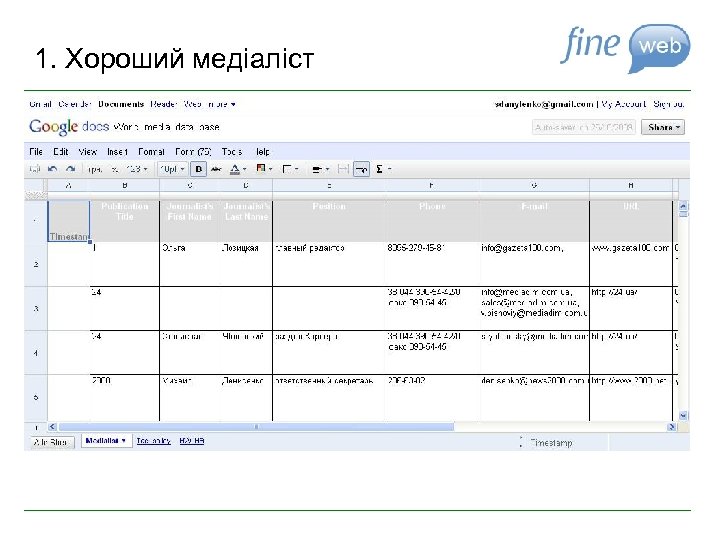Select the Journalist's First Name header cell
This screenshot has height=540, width=720.
(x=189, y=221)
